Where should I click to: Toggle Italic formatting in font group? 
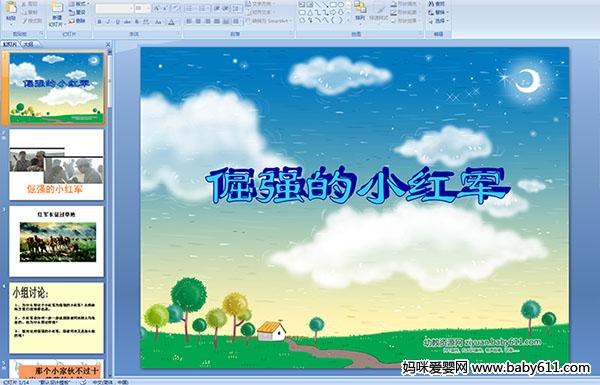(x=108, y=22)
